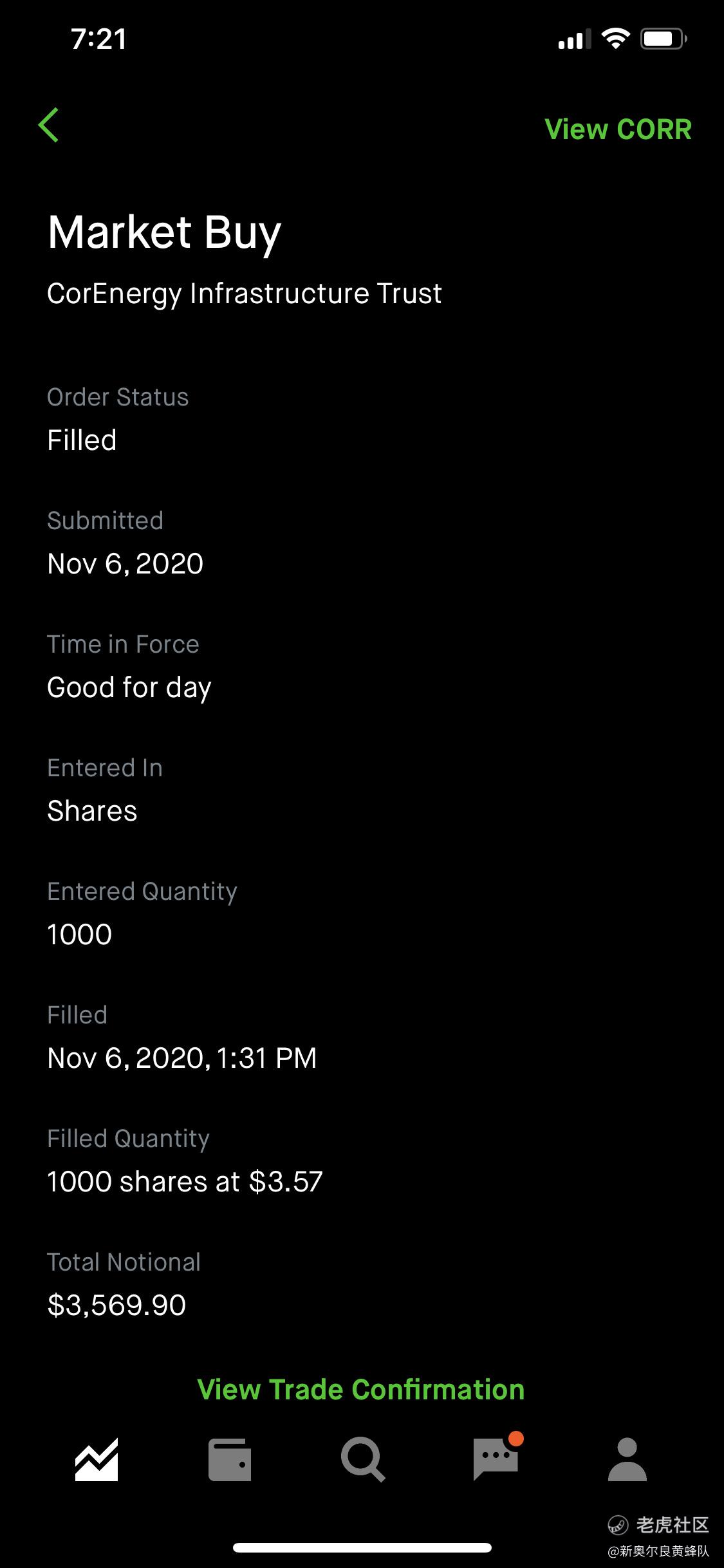
Task: Open View Trade Confirmation
Action: click(361, 1390)
